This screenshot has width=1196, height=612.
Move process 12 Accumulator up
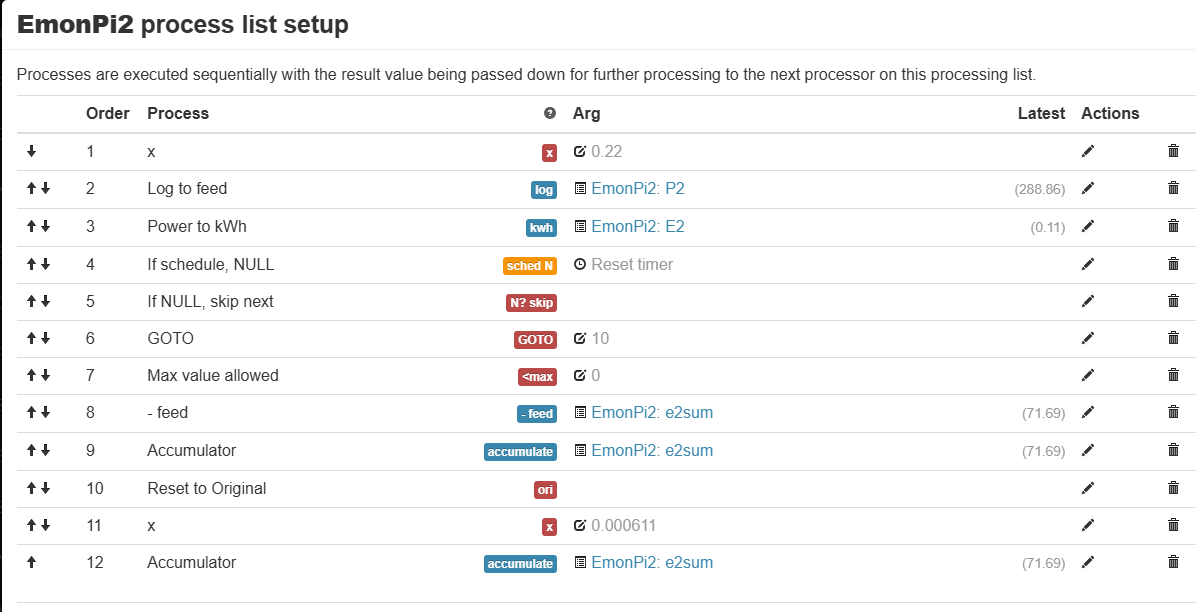coord(31,562)
